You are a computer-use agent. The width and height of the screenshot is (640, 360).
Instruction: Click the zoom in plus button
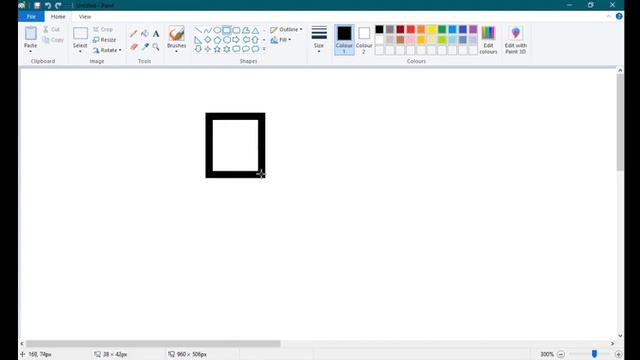pyautogui.click(x=618, y=354)
